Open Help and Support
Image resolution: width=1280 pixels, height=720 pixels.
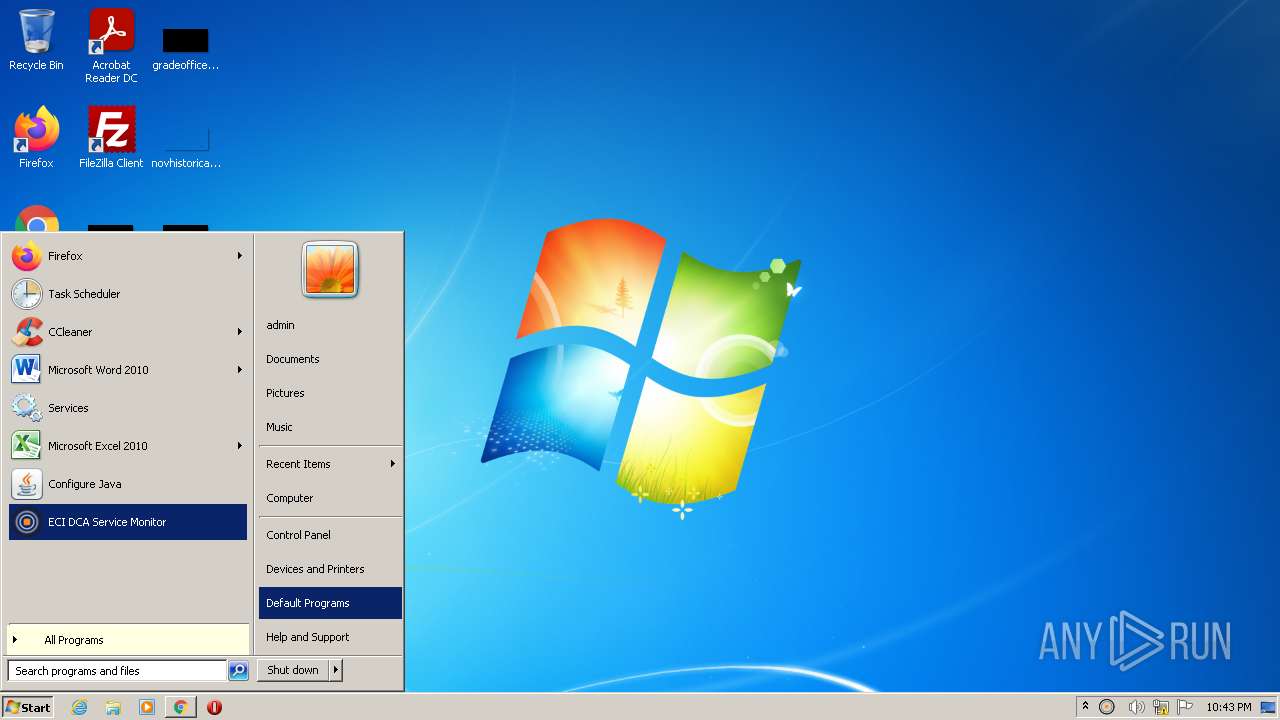pyautogui.click(x=330, y=637)
